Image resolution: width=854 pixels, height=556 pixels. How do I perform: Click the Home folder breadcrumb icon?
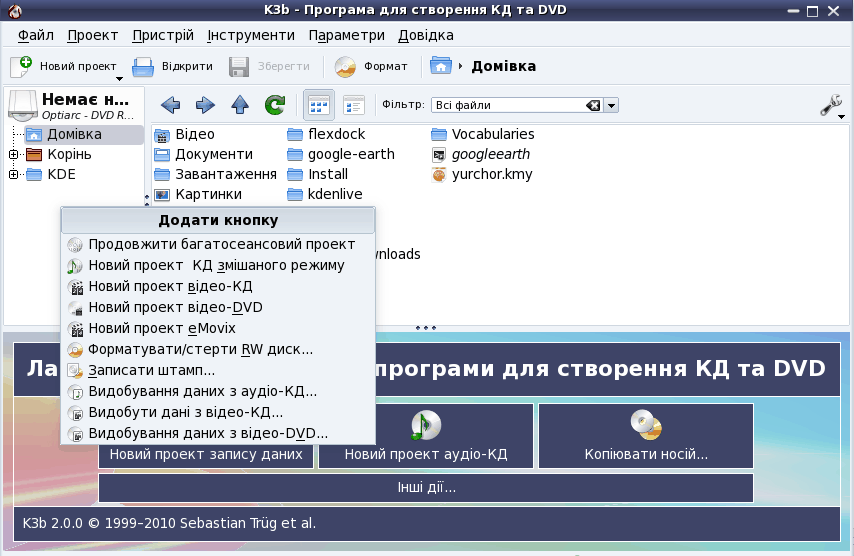[x=440, y=66]
